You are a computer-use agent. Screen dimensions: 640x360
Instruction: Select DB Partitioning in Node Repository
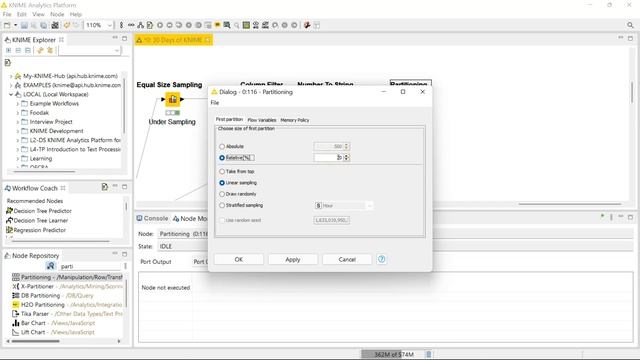click(40, 296)
